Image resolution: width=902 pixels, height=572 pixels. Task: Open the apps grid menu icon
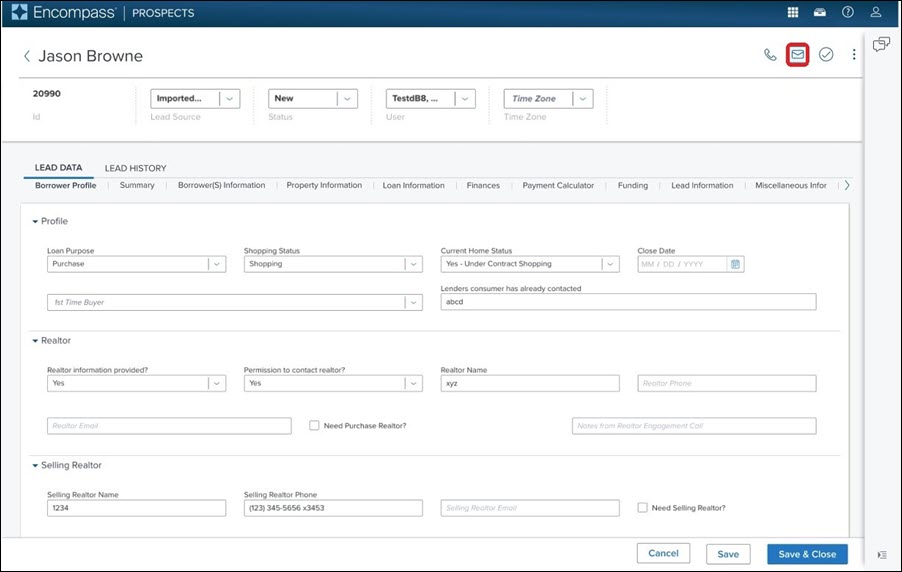[x=793, y=12]
